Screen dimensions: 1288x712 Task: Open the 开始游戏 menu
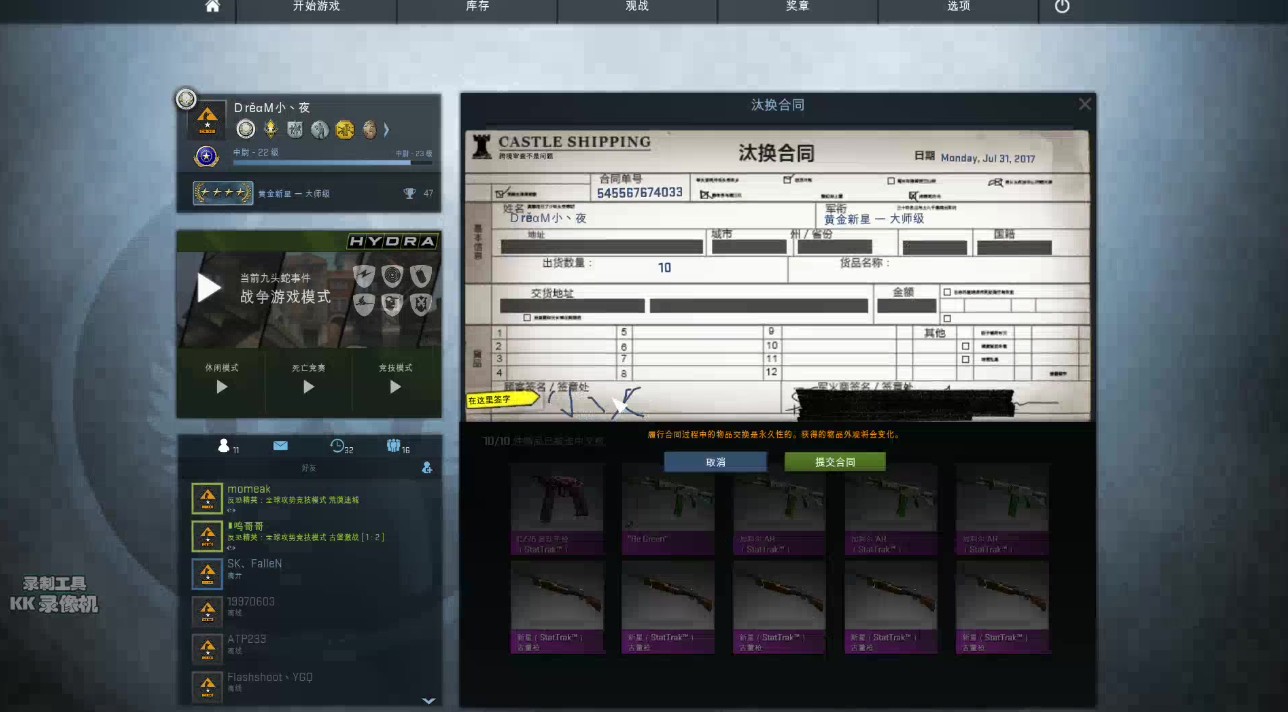click(x=316, y=7)
